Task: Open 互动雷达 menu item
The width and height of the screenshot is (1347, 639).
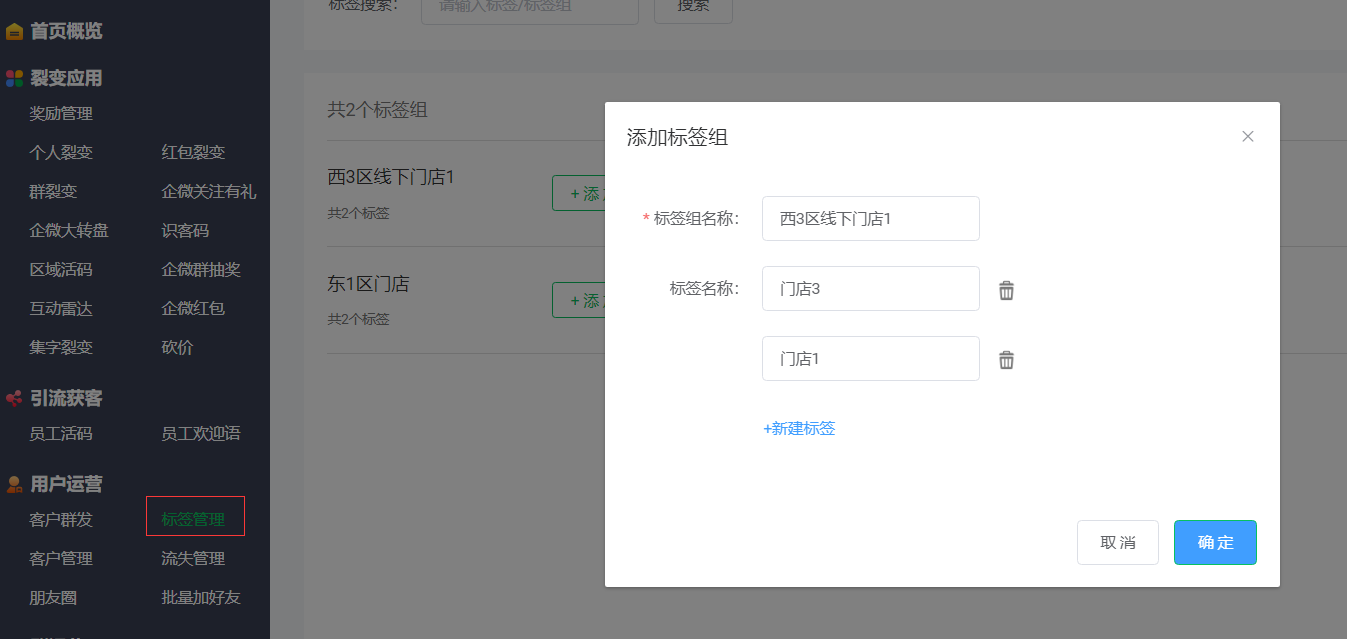Action: (x=61, y=308)
